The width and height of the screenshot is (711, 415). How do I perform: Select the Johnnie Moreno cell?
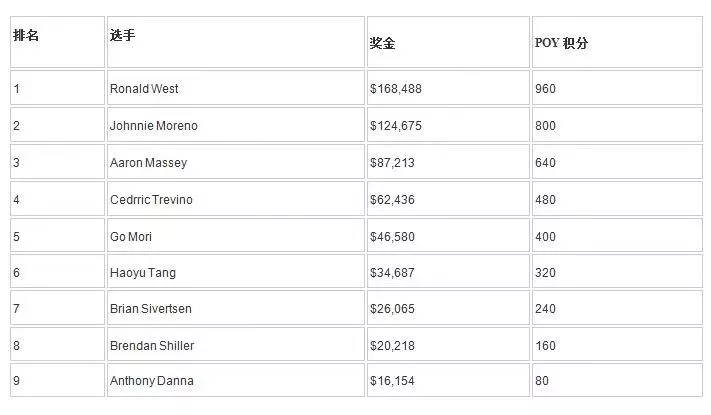236,125
